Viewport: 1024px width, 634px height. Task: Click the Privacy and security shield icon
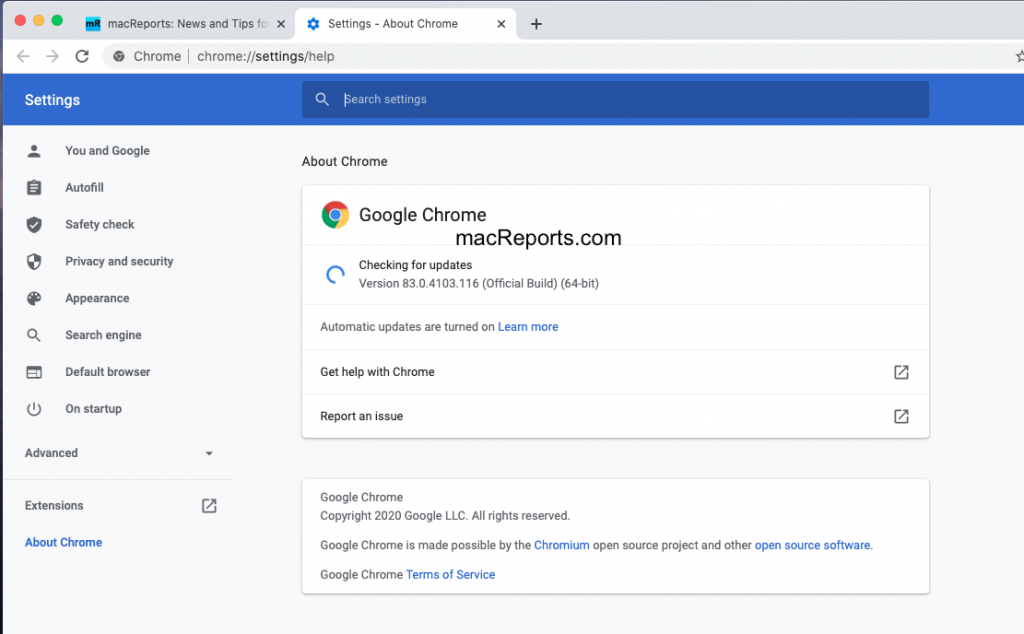coord(34,261)
